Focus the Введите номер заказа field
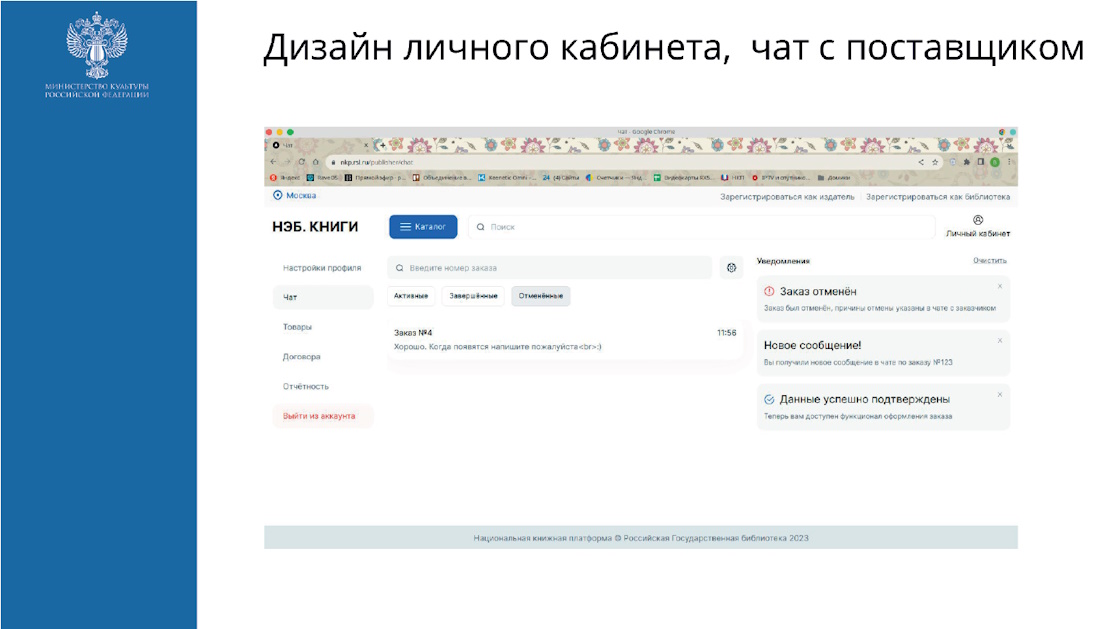The width and height of the screenshot is (1100, 629). 550,268
